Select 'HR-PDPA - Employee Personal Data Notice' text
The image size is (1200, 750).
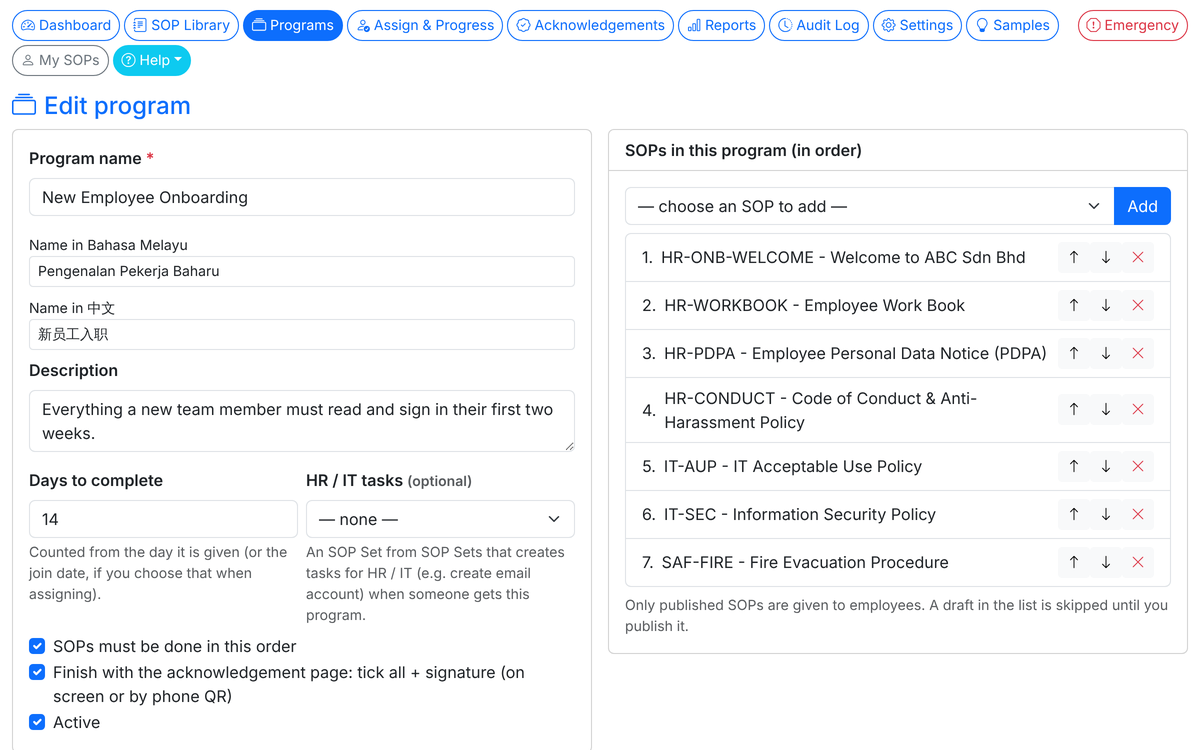tap(855, 354)
